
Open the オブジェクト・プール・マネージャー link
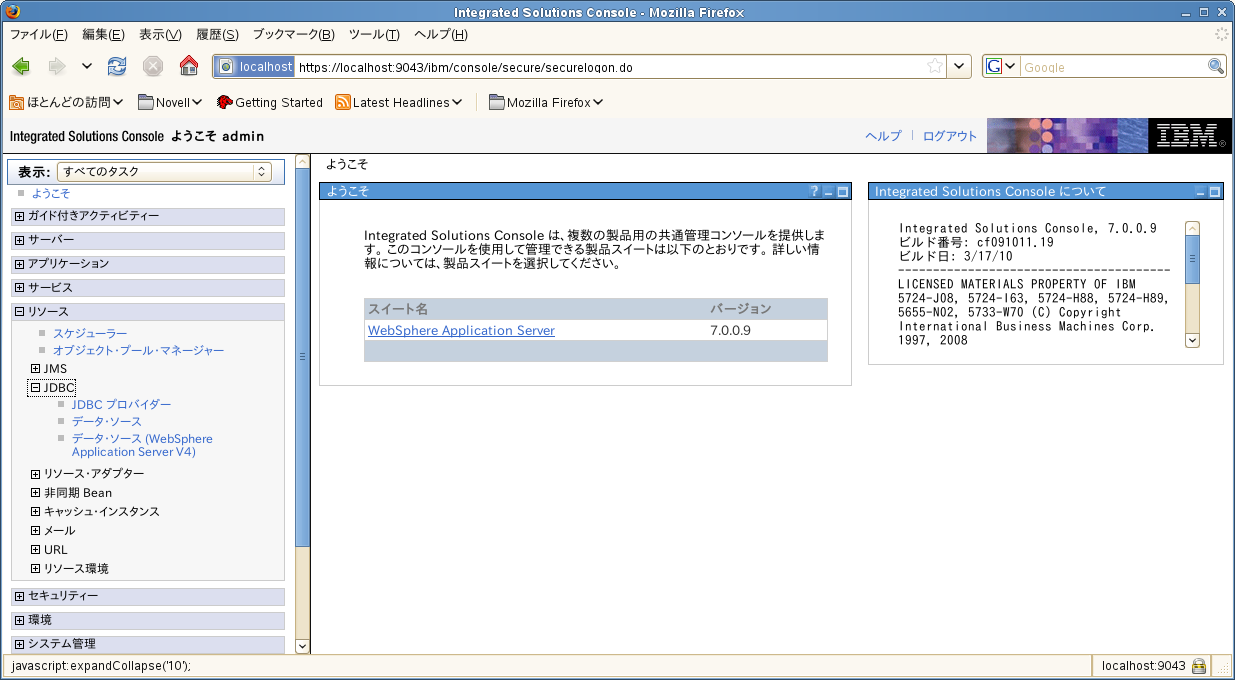tap(138, 350)
